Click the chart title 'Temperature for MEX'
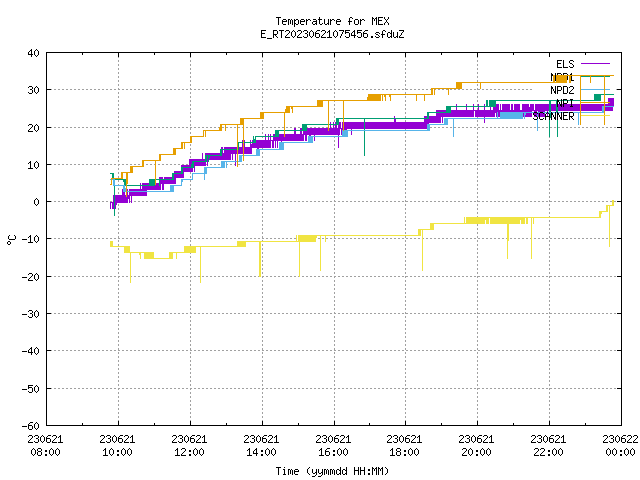Viewport: 640px width, 480px height. click(x=332, y=21)
